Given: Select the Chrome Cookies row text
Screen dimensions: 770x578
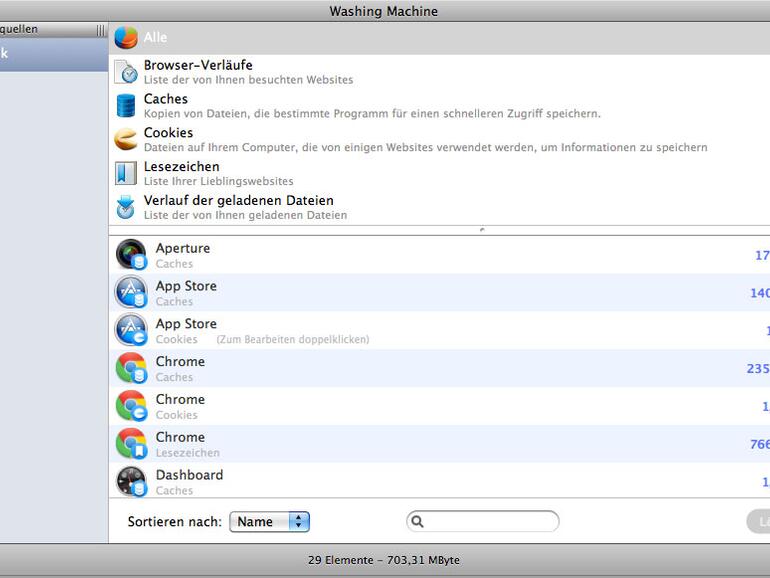Looking at the screenshot, I should (x=180, y=407).
